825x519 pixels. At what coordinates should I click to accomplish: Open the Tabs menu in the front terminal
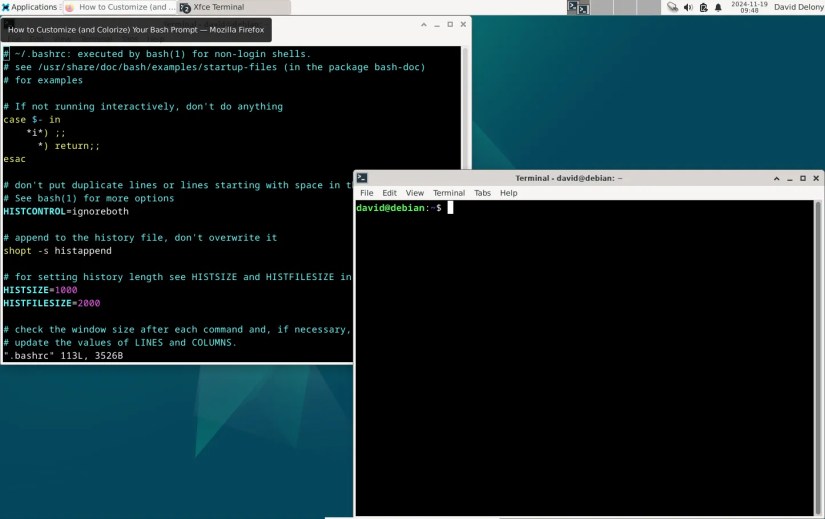[x=482, y=193]
